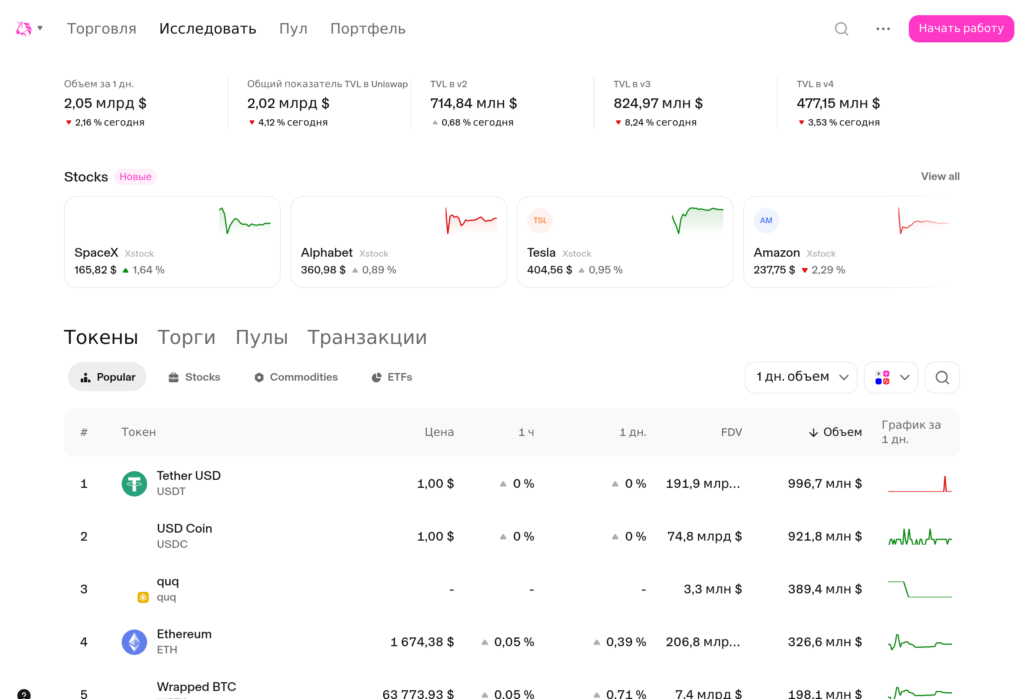Sort by Цена column header
The image size is (1024, 699).
click(439, 432)
